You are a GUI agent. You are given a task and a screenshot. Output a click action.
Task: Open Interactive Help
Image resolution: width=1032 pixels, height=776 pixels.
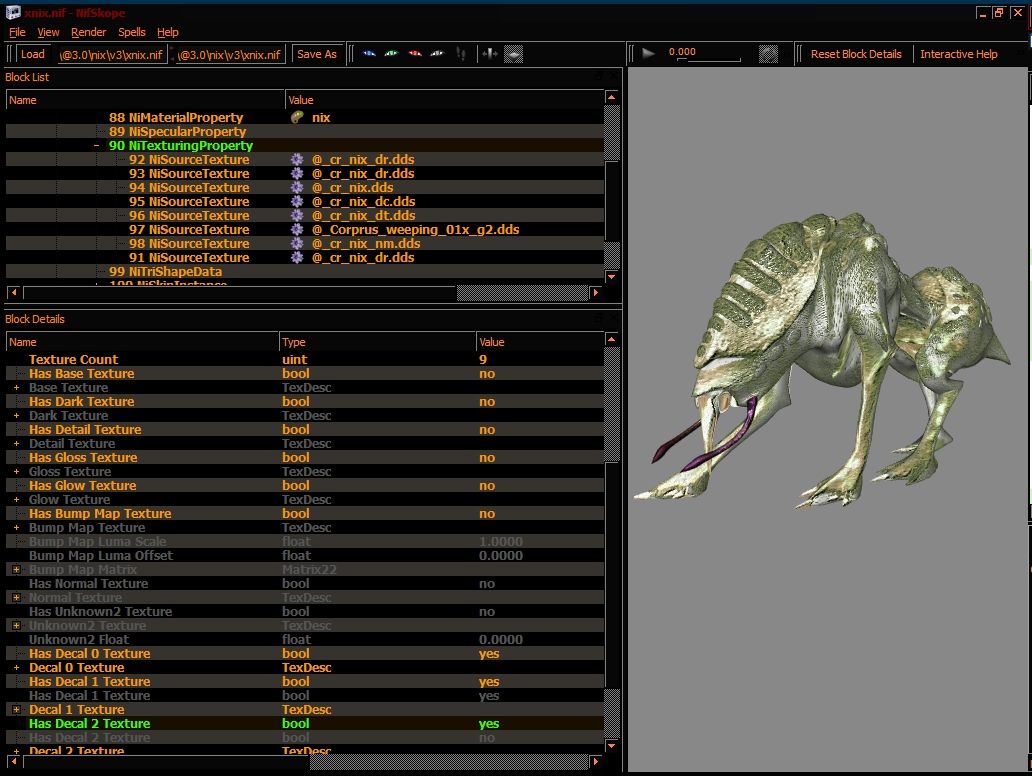click(x=958, y=54)
